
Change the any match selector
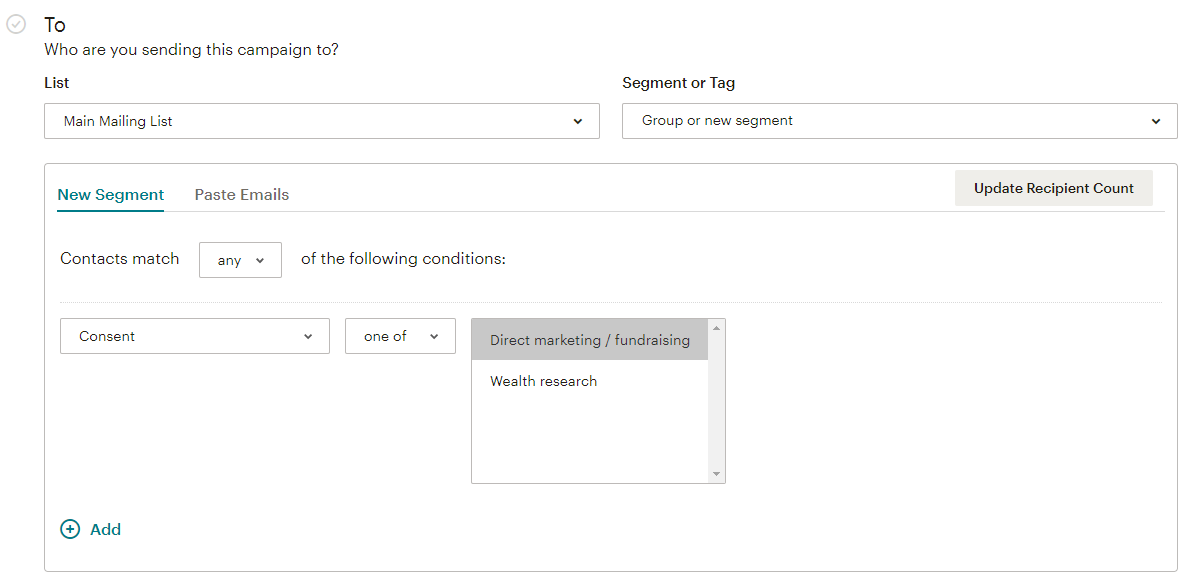(x=240, y=259)
